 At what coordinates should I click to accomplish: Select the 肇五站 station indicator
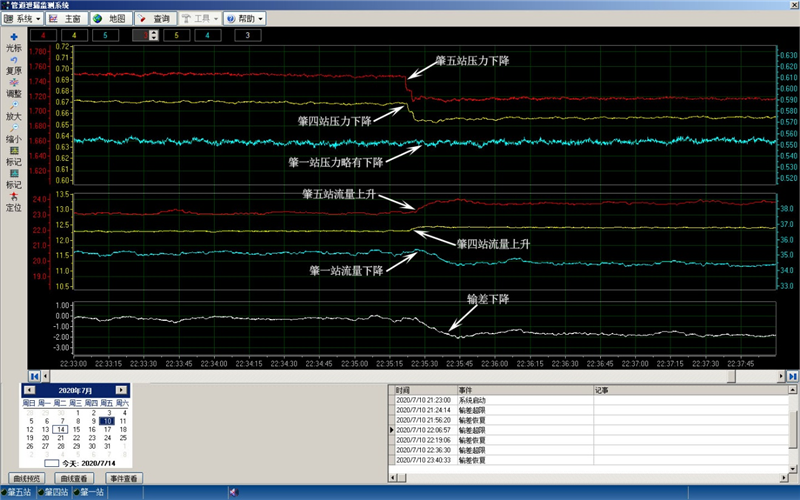18,492
